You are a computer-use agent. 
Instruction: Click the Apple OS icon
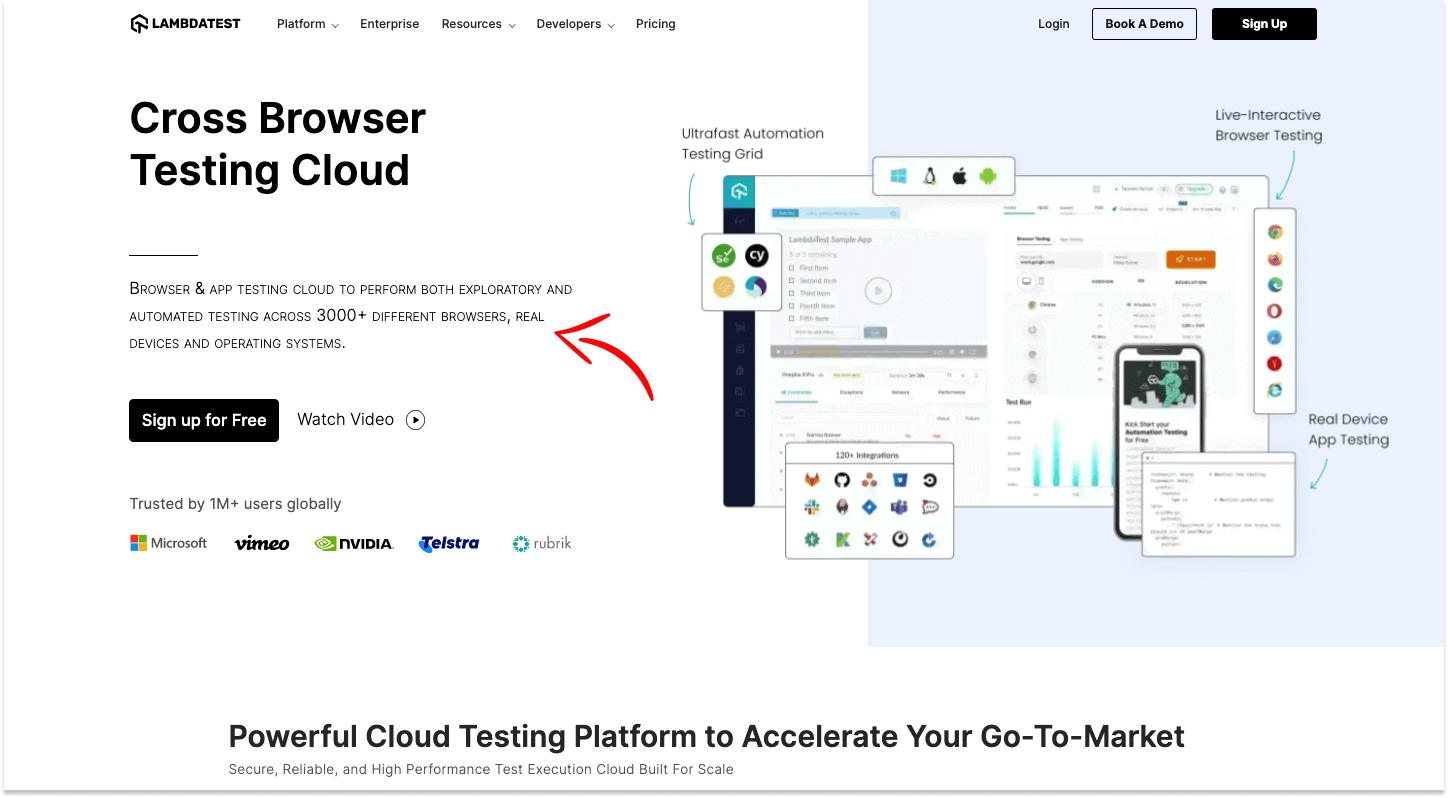(x=959, y=176)
